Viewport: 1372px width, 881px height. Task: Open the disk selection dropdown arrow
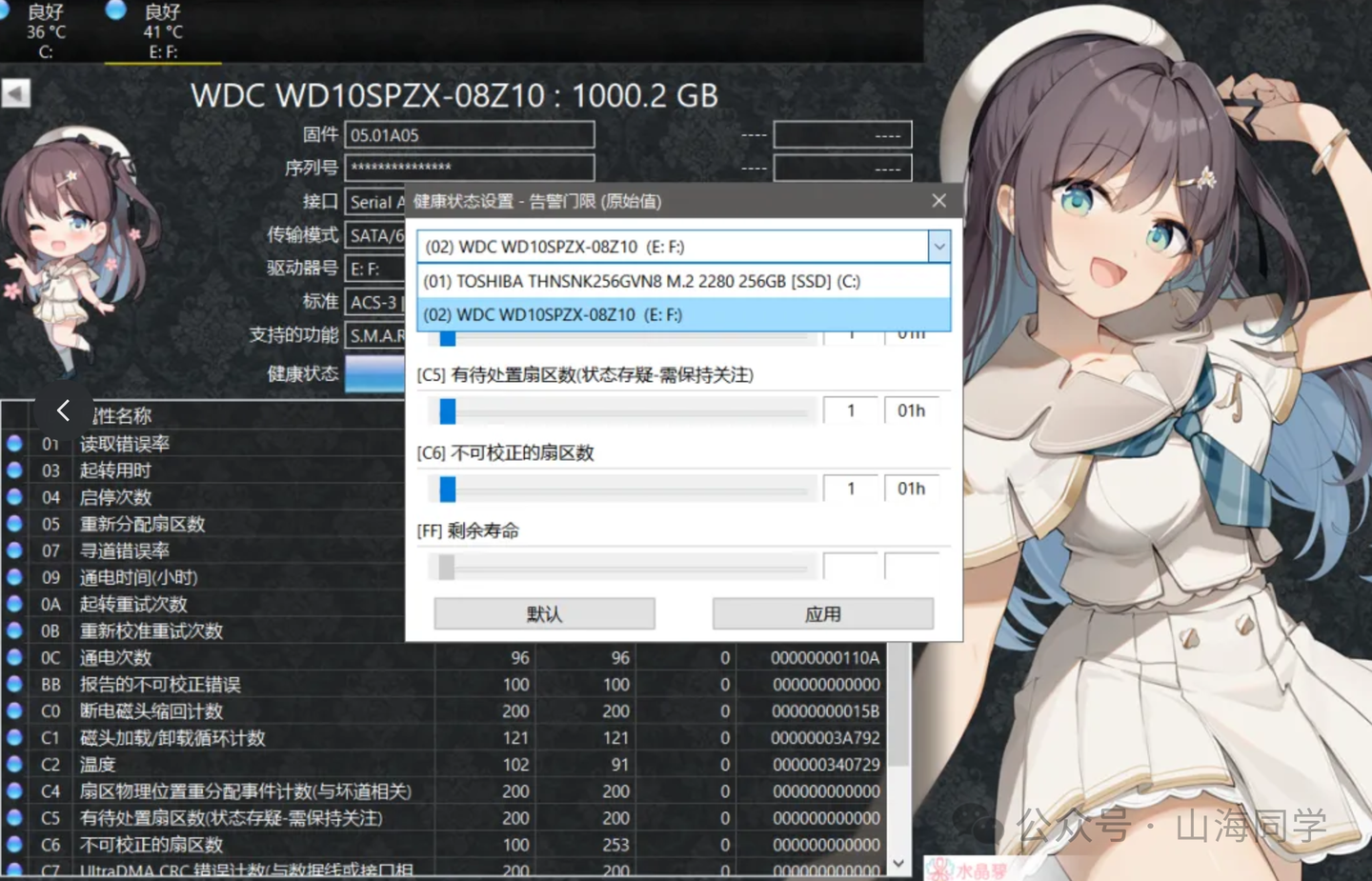938,247
